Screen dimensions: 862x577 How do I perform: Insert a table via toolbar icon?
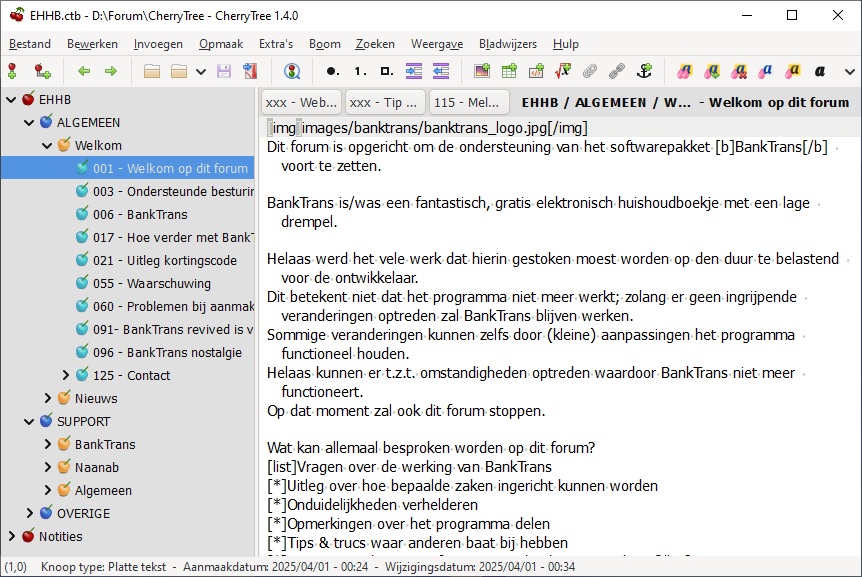click(509, 71)
